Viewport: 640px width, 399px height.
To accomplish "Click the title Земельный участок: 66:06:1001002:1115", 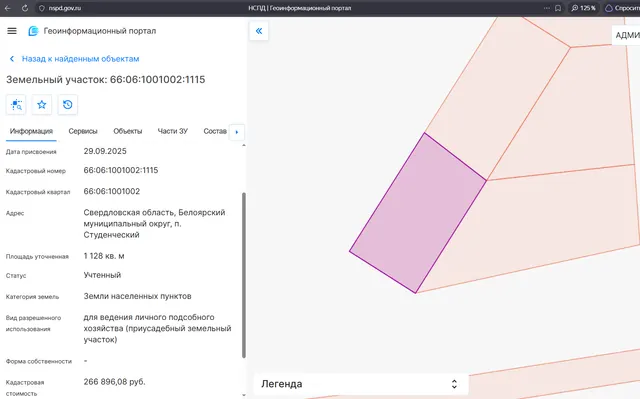I will pos(105,80).
